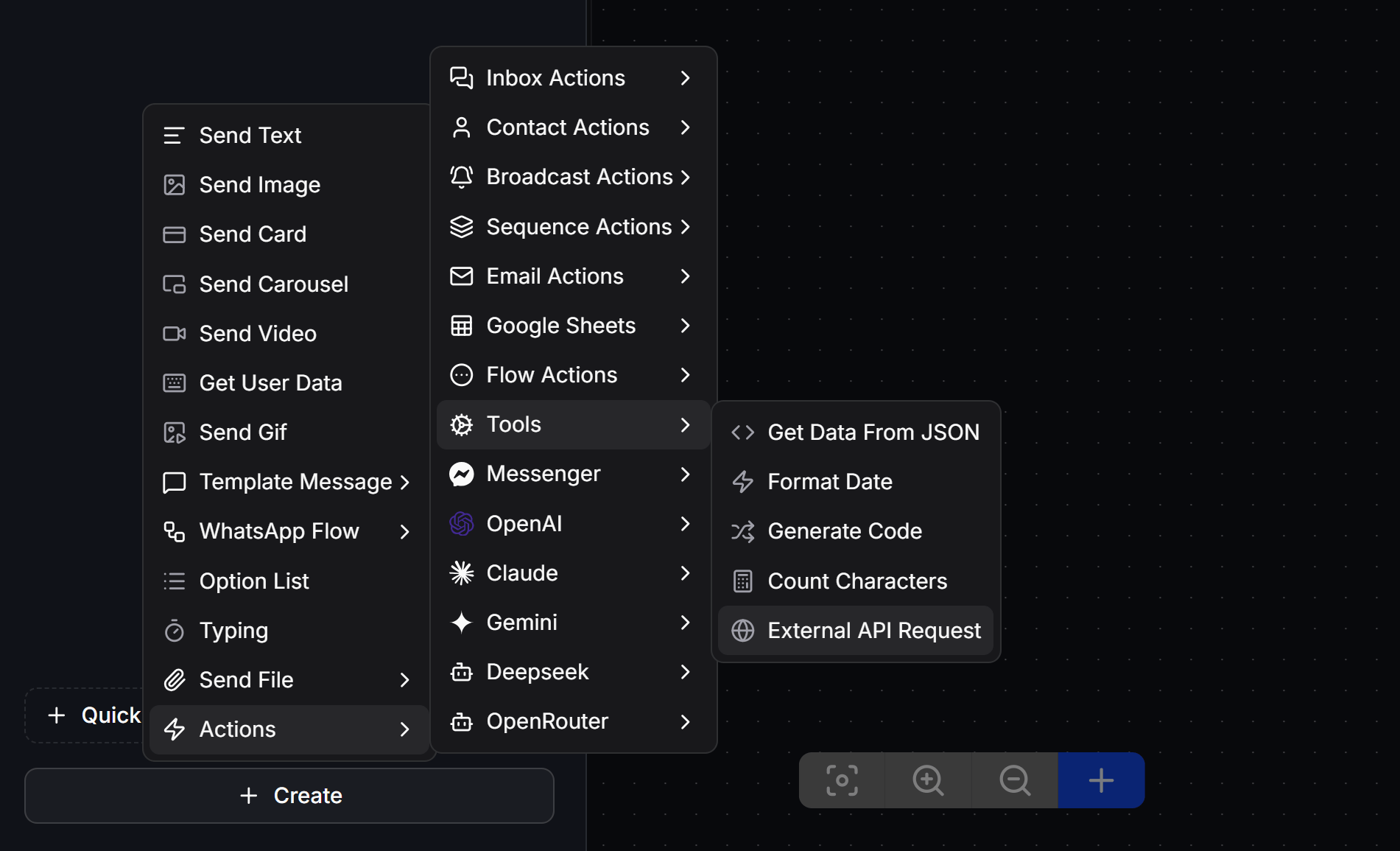Expand the OpenRouter submenu chevron
The width and height of the screenshot is (1400, 851).
click(685, 721)
